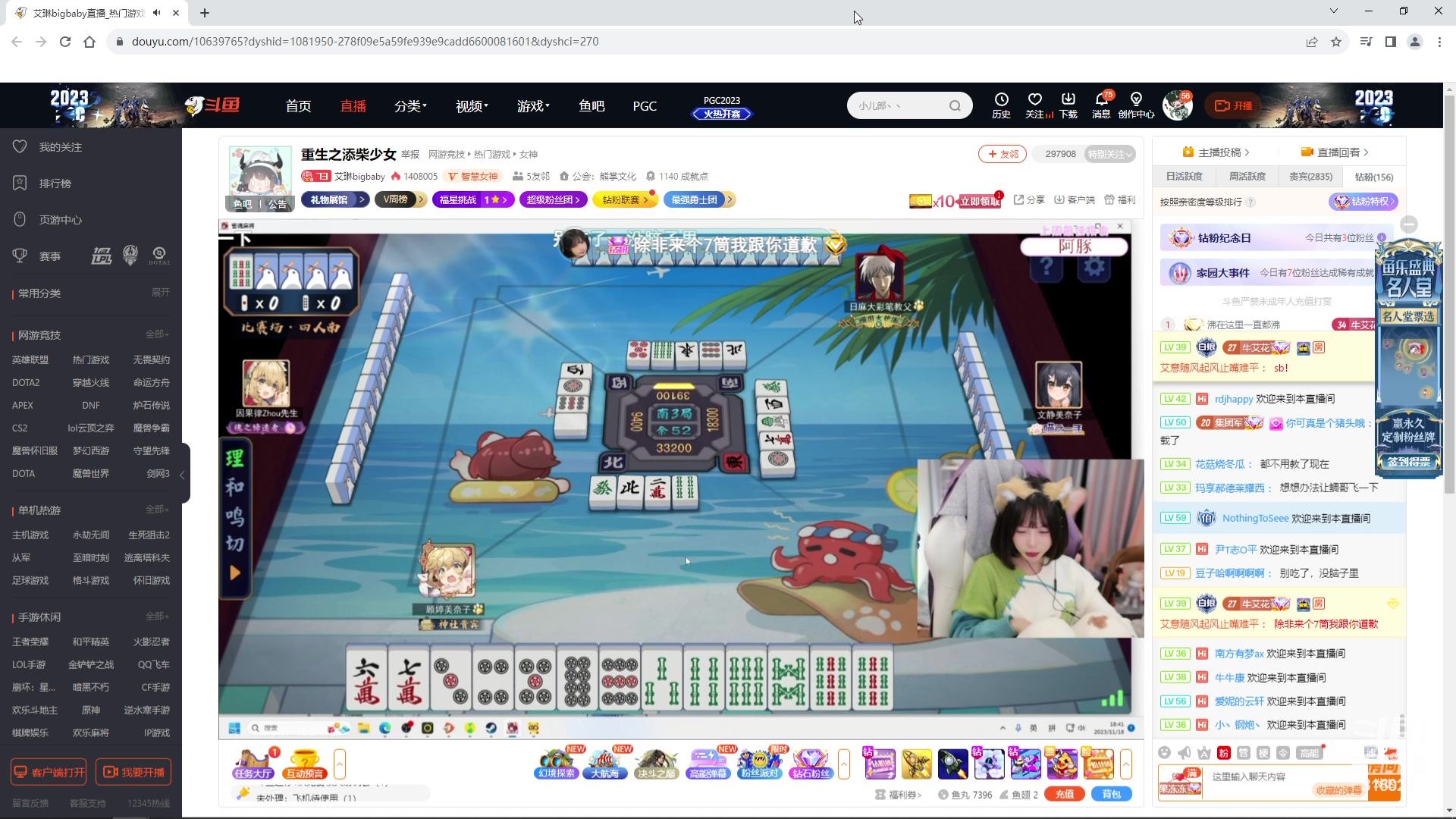Open the 任务大厅 task hall icon
The width and height of the screenshot is (1456, 819).
253,764
